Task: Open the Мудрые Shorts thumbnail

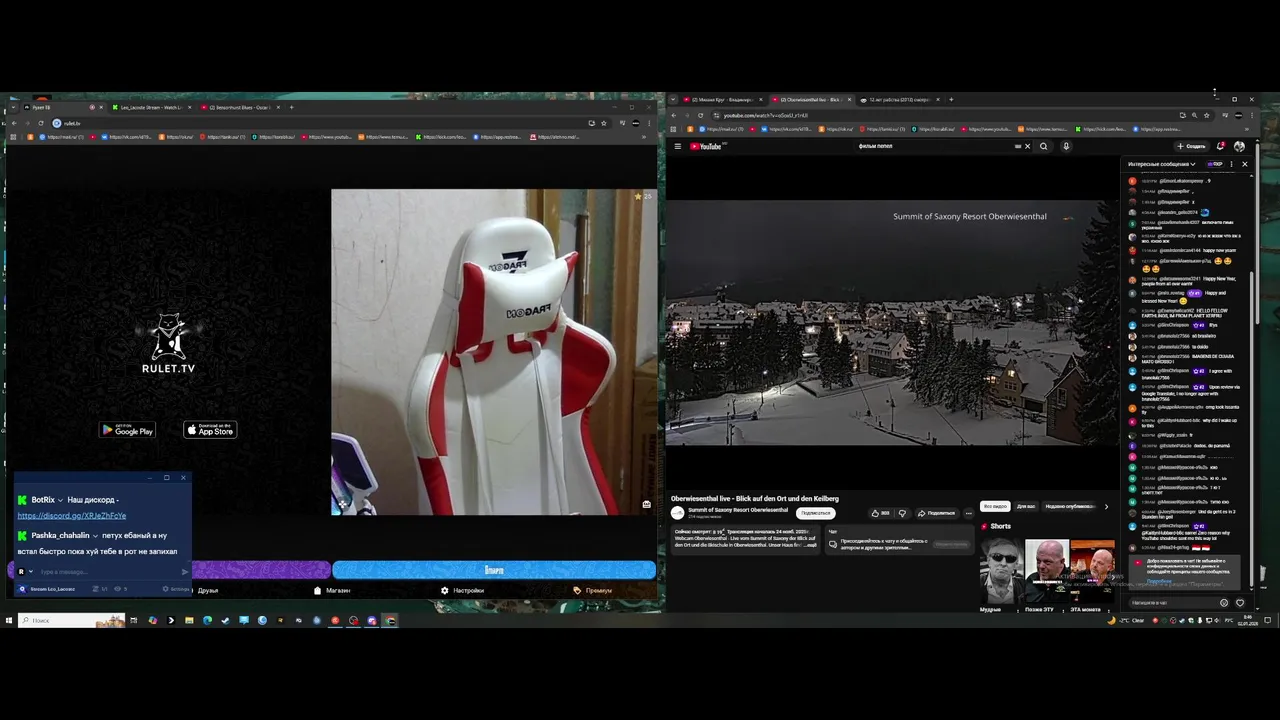Action: pyautogui.click(x=1001, y=571)
